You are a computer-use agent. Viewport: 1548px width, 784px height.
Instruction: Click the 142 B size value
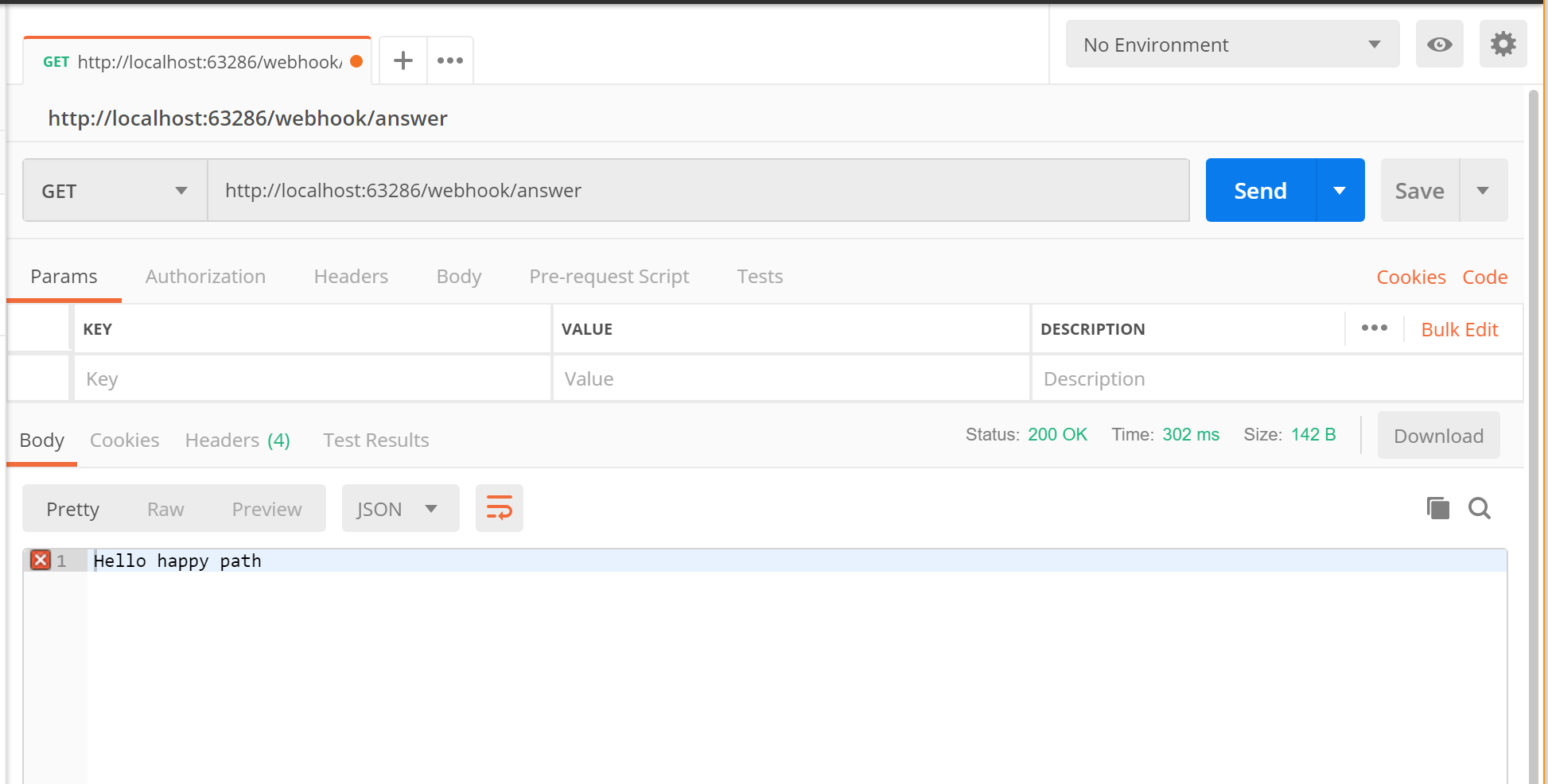[1313, 435]
